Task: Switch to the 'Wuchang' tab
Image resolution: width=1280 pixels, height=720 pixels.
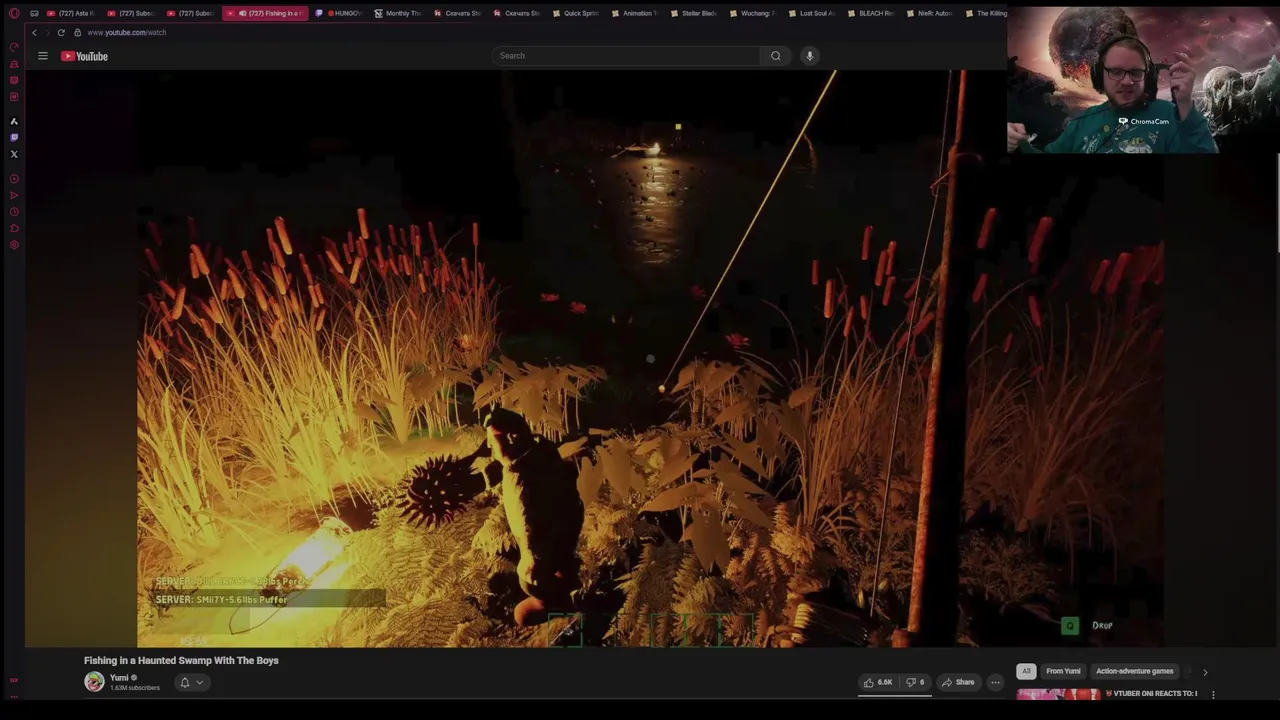Action: (753, 13)
